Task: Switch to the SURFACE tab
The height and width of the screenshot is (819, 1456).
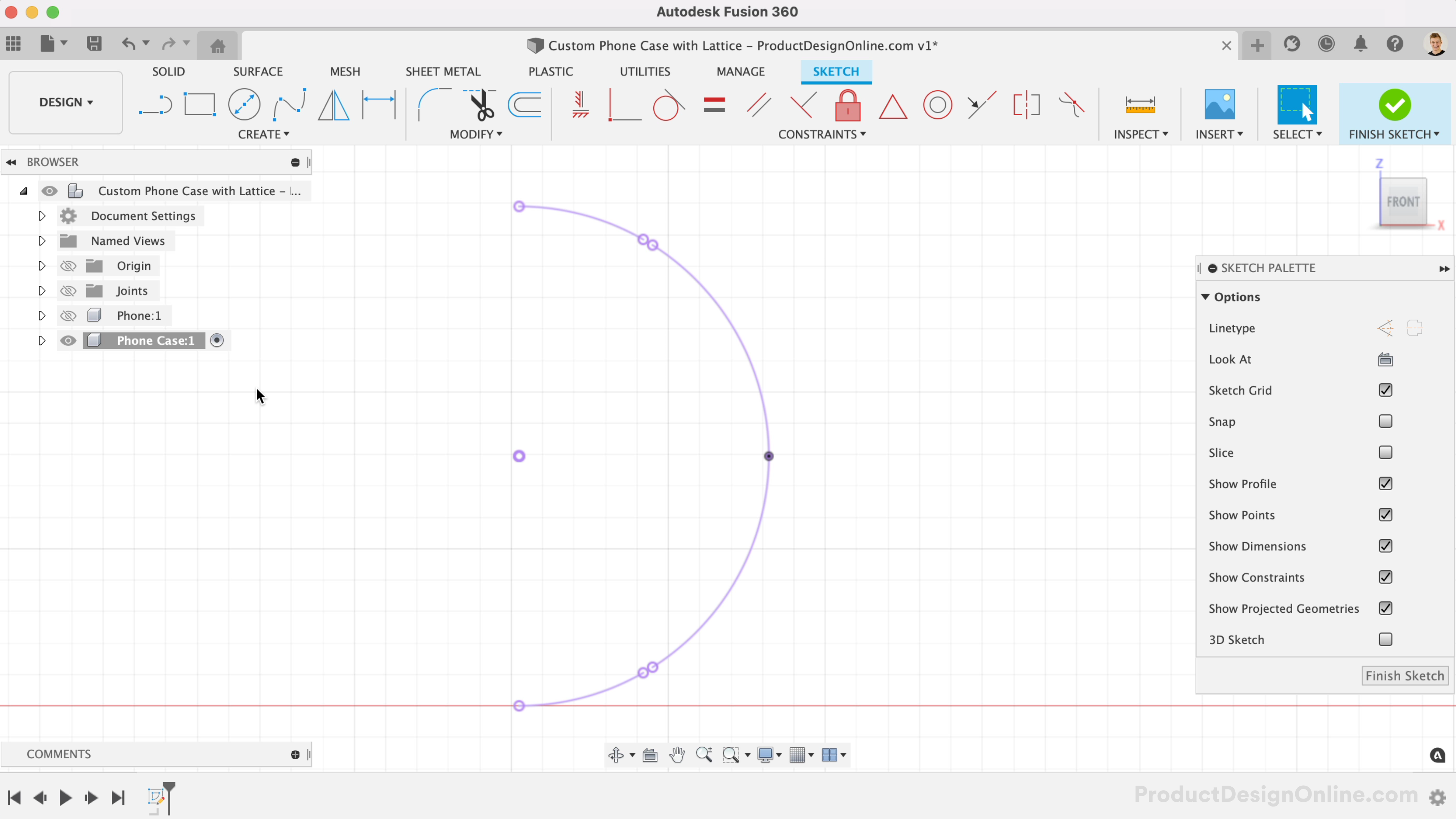Action: (258, 72)
